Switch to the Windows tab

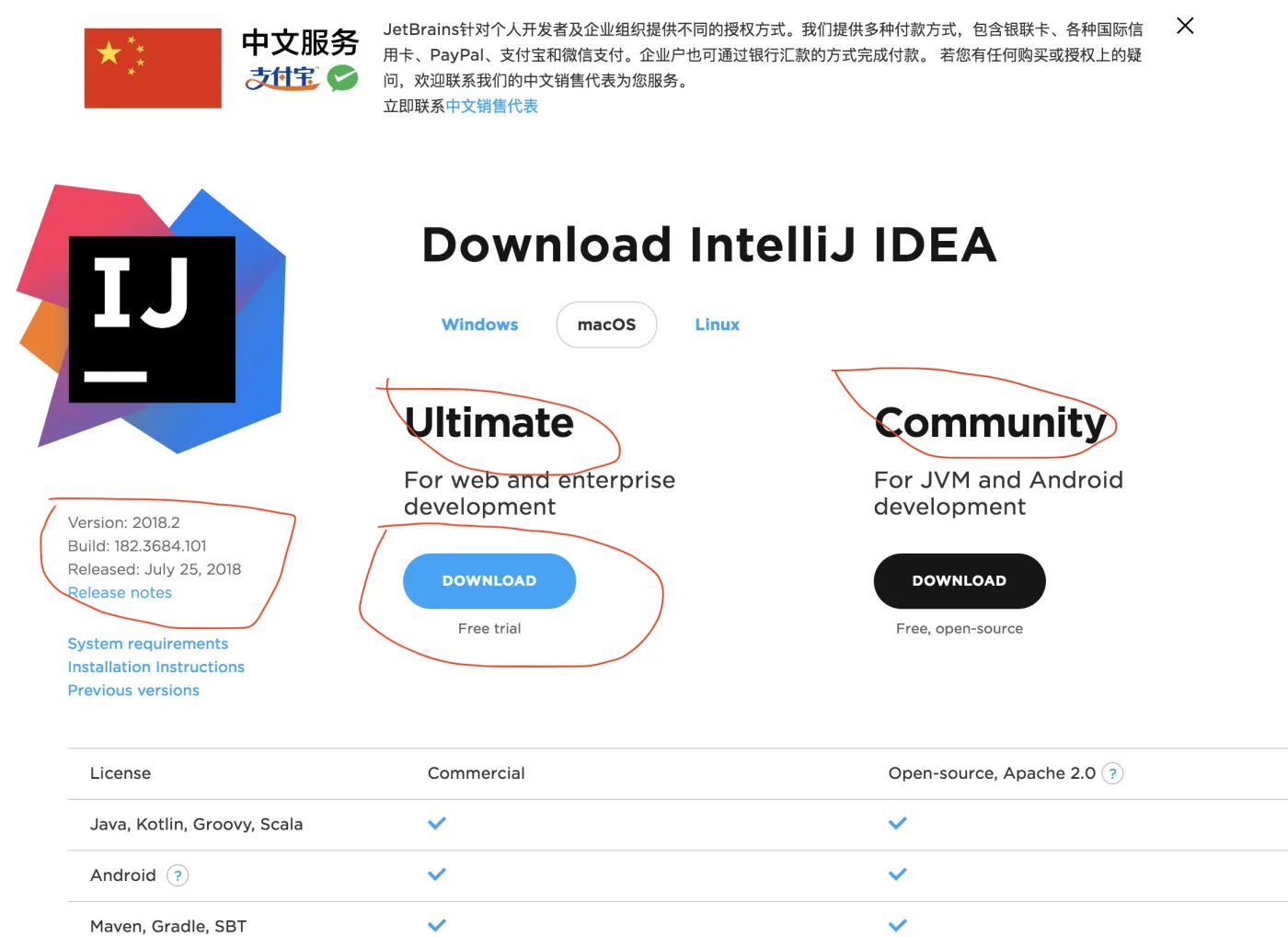pos(480,325)
